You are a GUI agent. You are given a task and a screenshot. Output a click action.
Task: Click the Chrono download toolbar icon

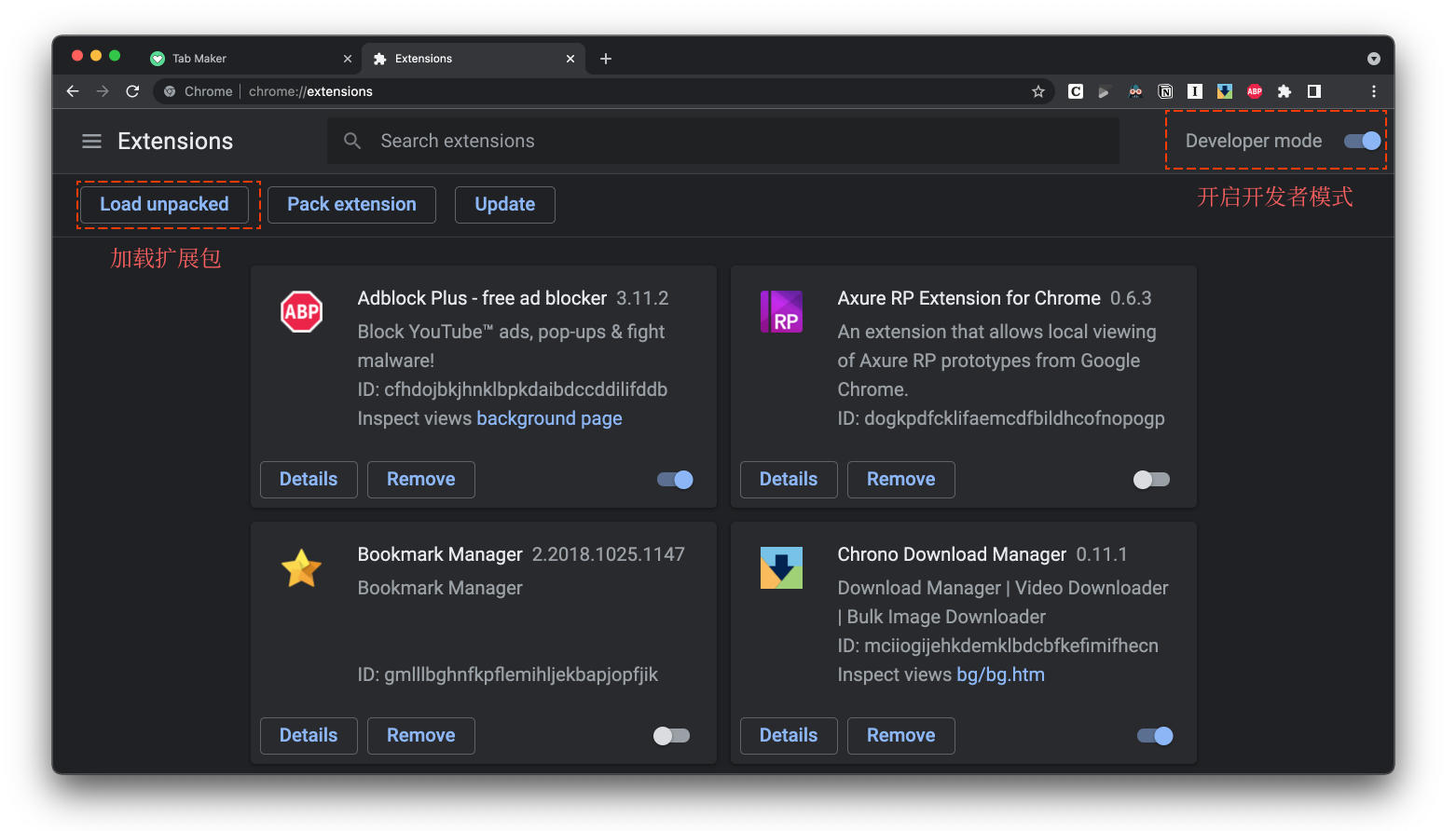coord(1225,91)
